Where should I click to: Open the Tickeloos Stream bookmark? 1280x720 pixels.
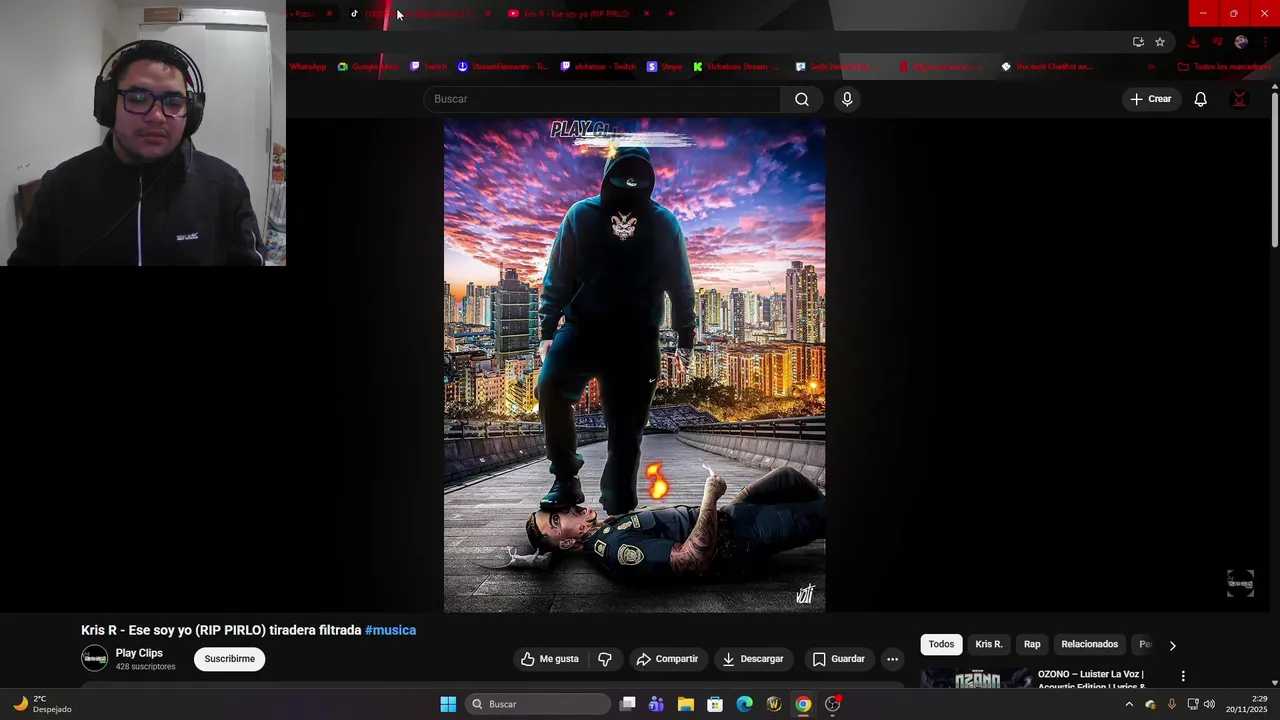737,67
